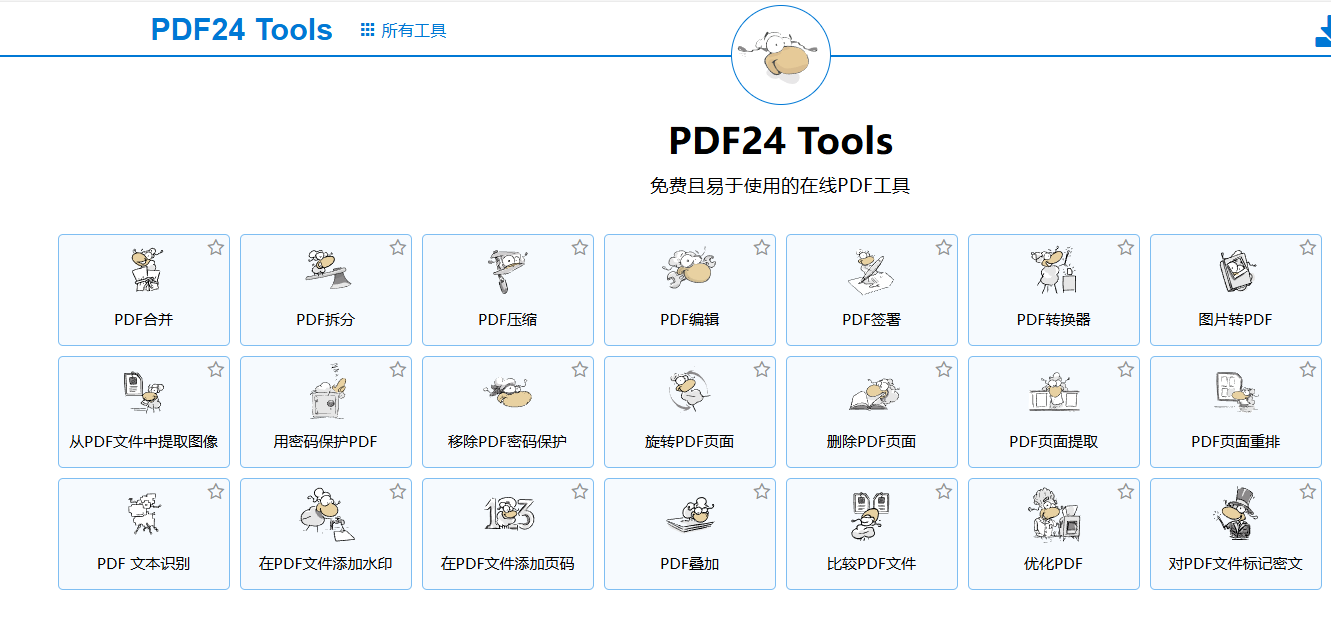Select the PDF拆分 axe icon

(326, 268)
